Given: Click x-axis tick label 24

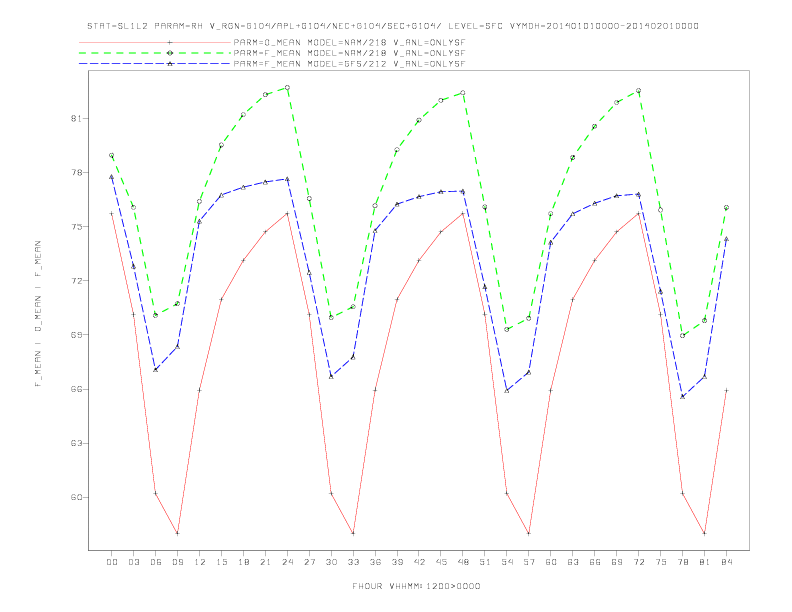Looking at the screenshot, I should [x=287, y=562].
